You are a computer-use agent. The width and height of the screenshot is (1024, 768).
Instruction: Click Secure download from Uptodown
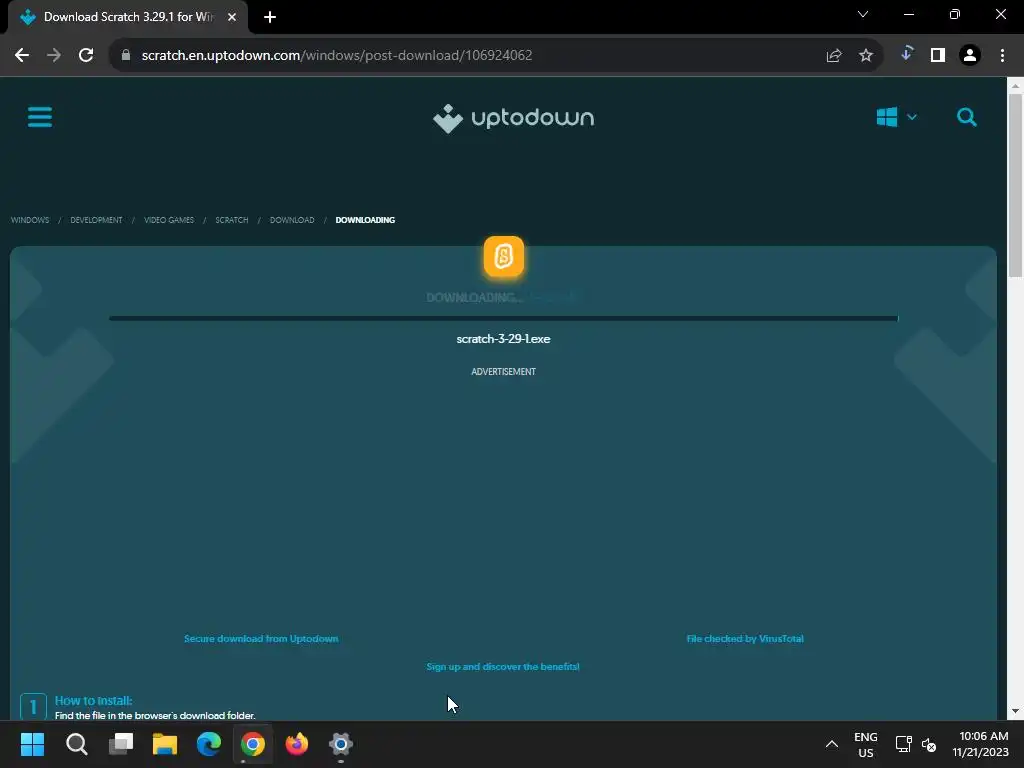[x=261, y=639]
